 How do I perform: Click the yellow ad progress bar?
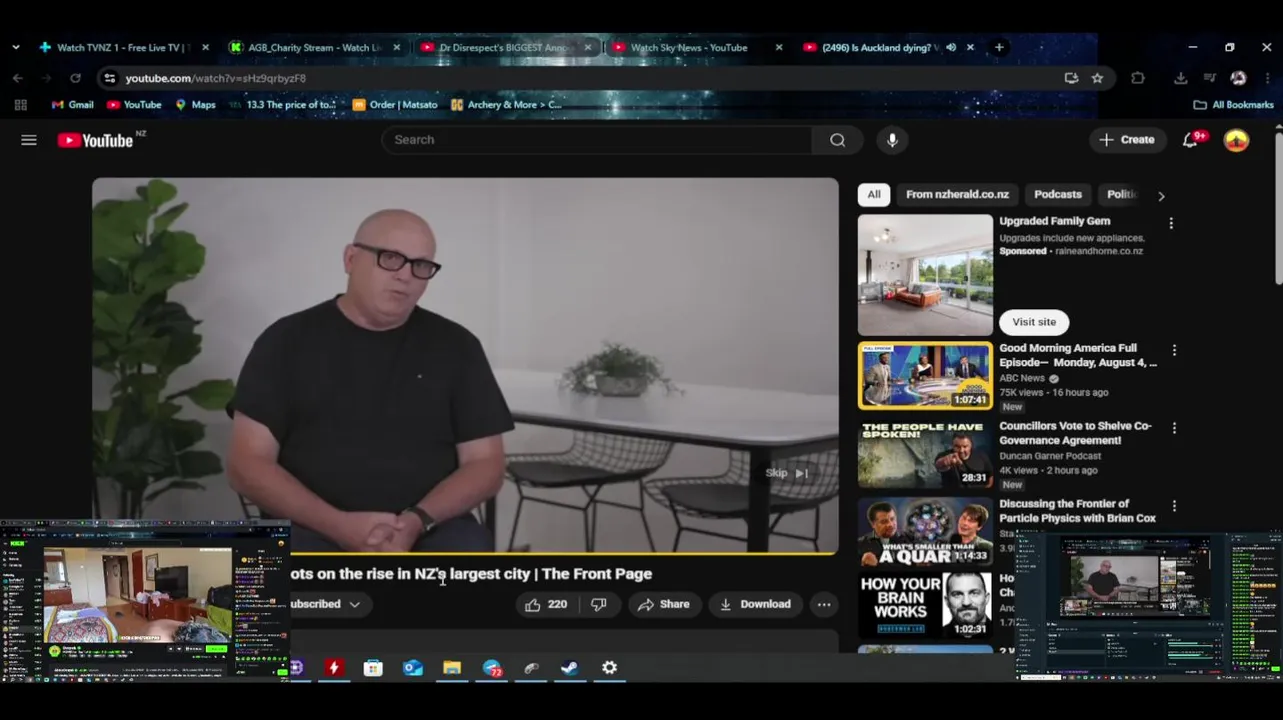click(465, 552)
